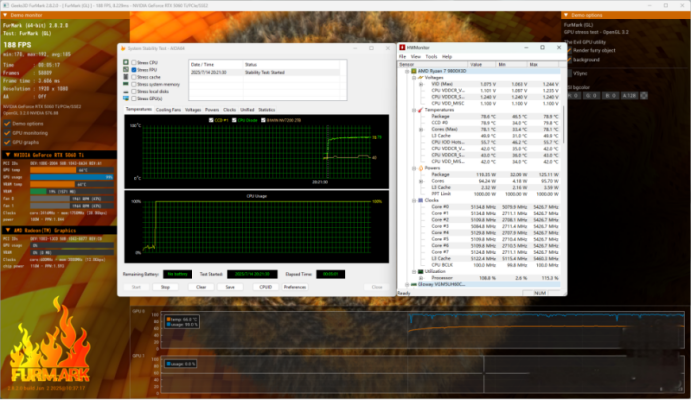The width and height of the screenshot is (692, 401).
Task: Enable the Stress GPU(s) checkbox
Action: [x=134, y=98]
